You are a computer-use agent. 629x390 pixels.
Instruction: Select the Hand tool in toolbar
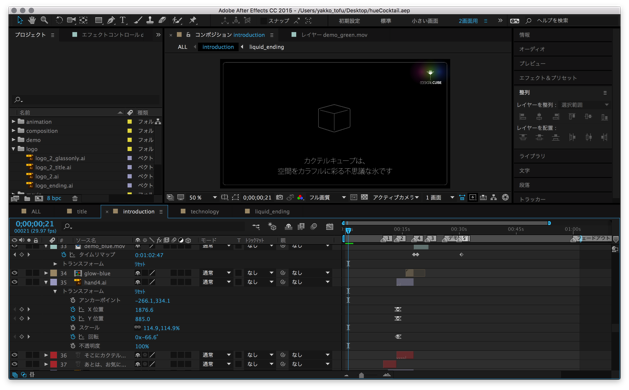pos(32,20)
